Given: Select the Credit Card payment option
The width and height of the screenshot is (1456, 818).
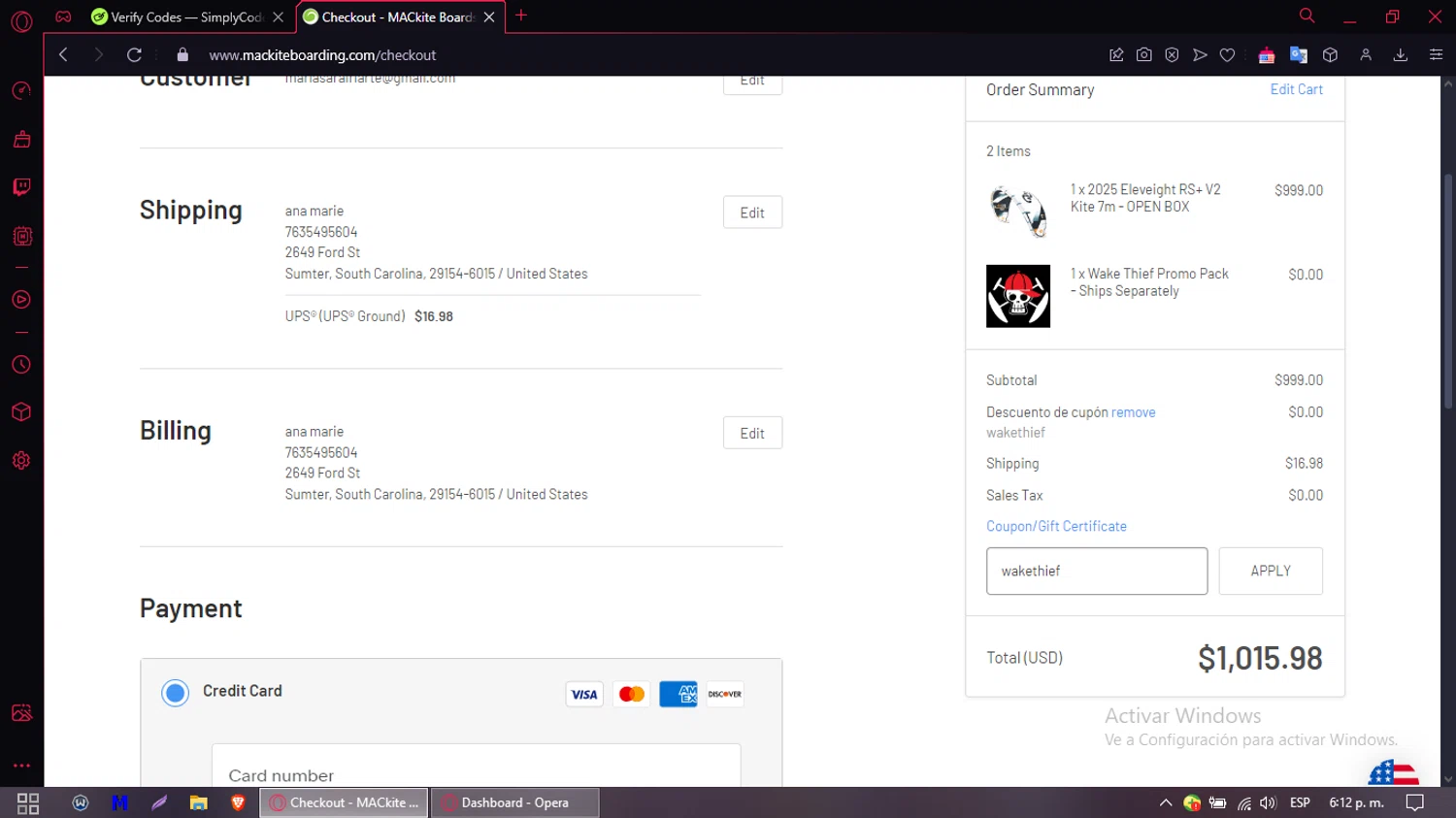Looking at the screenshot, I should coord(175,693).
